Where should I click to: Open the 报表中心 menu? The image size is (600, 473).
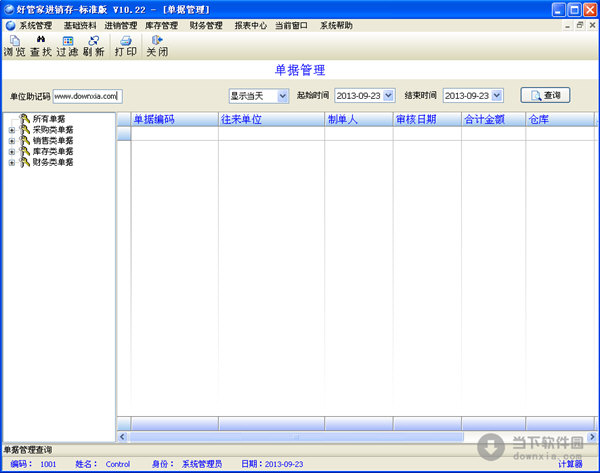click(x=250, y=25)
